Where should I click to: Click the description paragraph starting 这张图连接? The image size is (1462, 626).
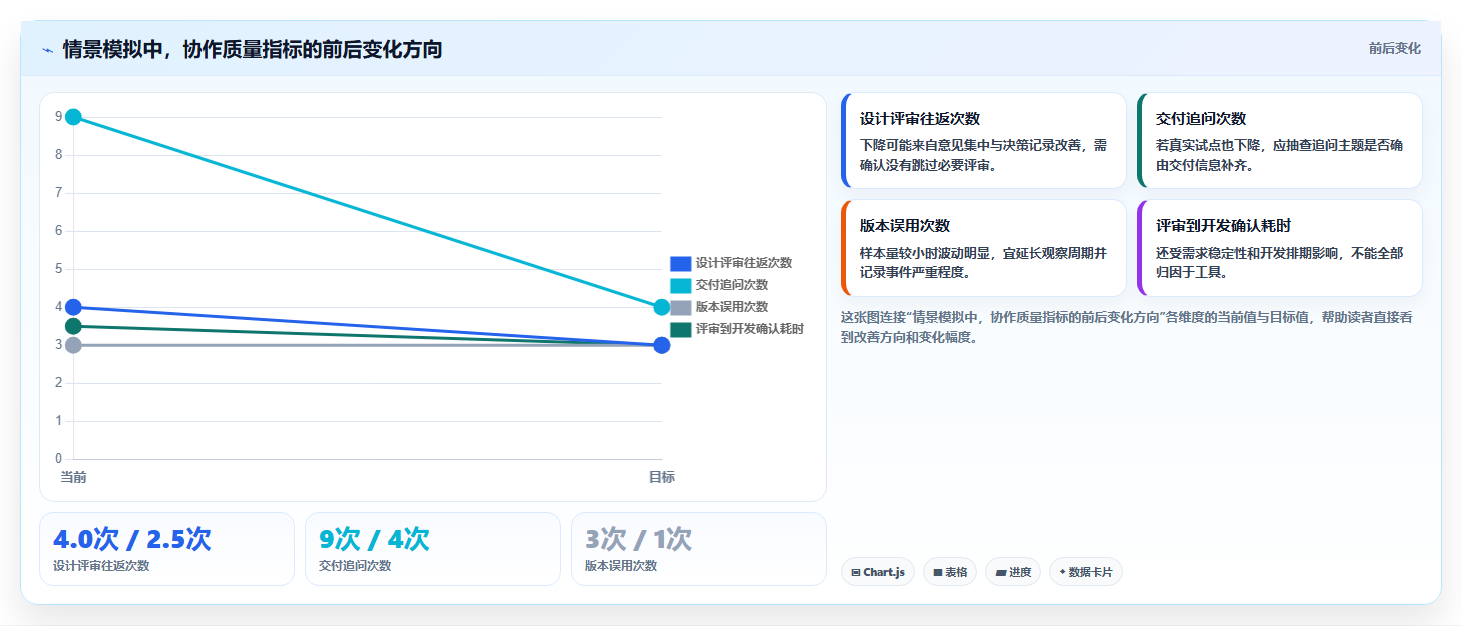1125,327
